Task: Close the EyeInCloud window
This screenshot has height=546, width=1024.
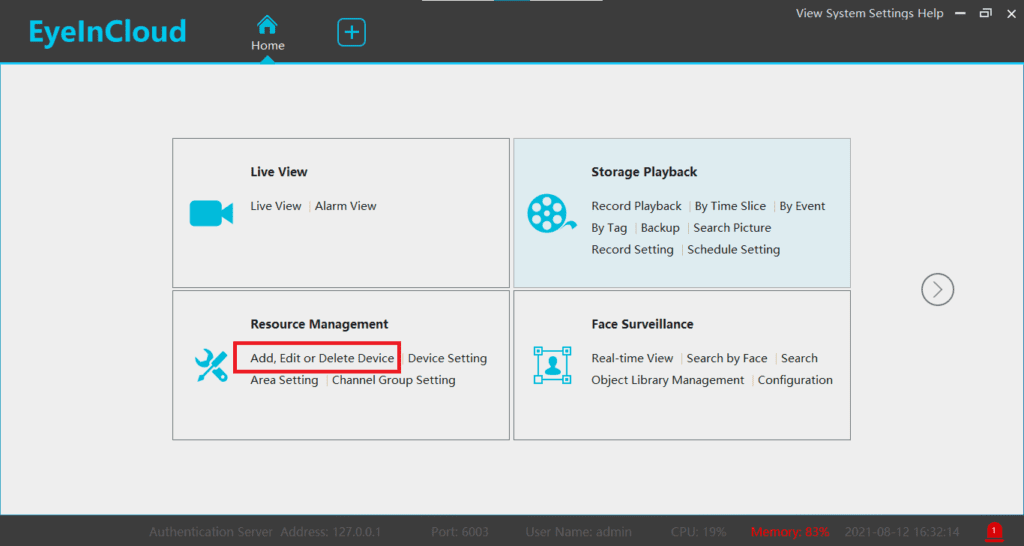Action: pyautogui.click(x=1010, y=13)
